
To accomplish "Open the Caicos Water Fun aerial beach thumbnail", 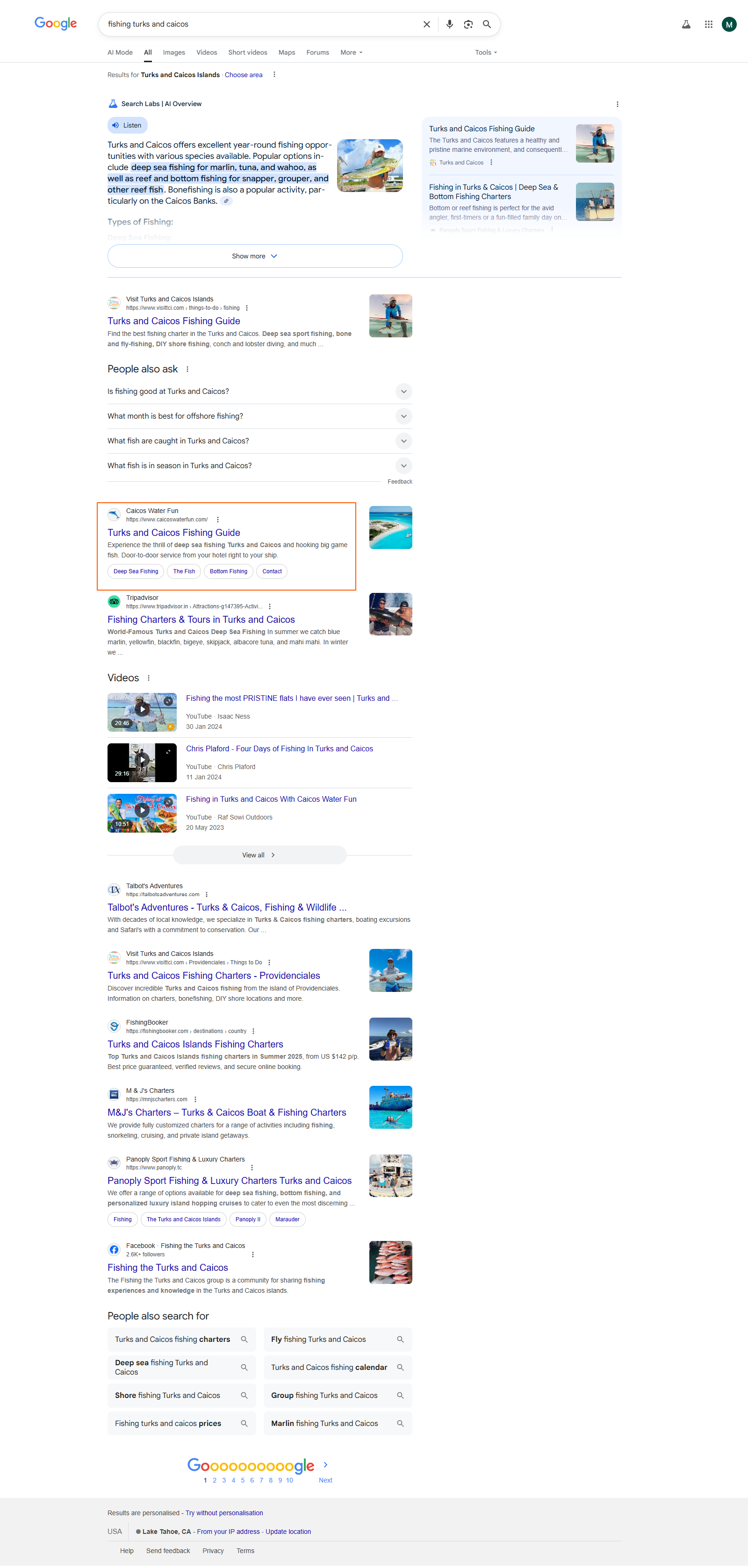I will tap(390, 528).
